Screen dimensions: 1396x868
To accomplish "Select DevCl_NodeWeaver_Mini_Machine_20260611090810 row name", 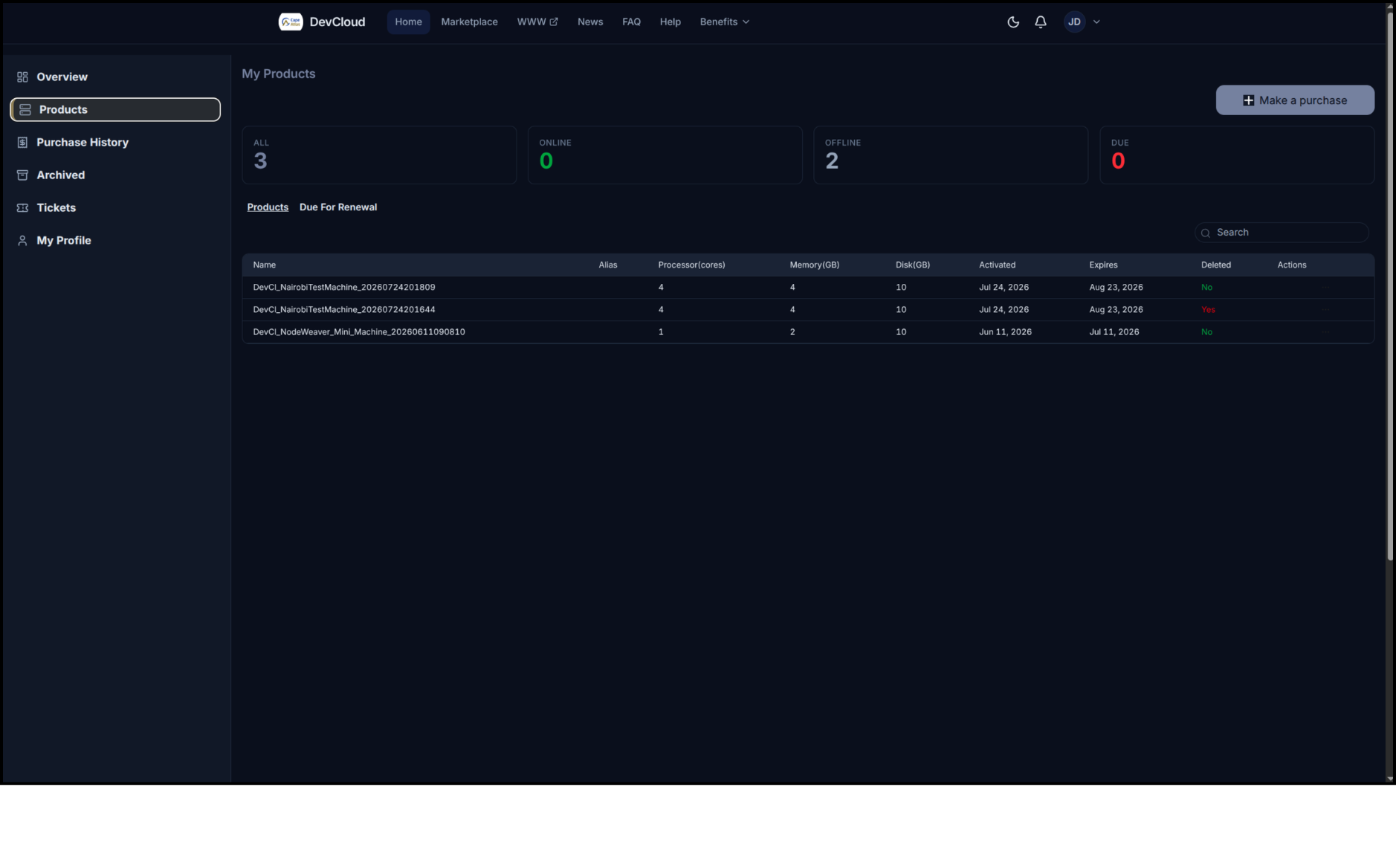I will click(x=358, y=332).
